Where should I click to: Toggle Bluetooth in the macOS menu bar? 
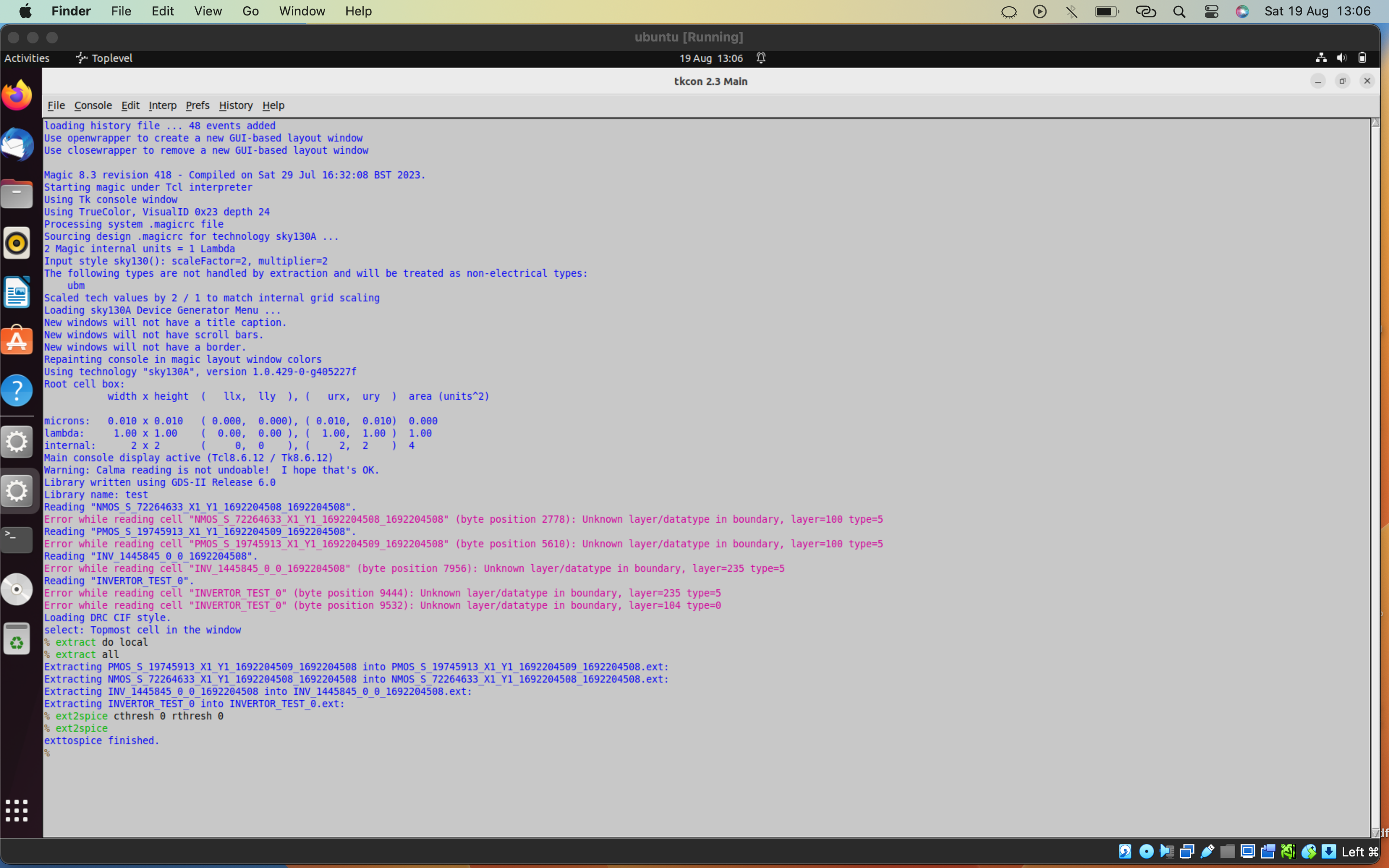(1071, 11)
